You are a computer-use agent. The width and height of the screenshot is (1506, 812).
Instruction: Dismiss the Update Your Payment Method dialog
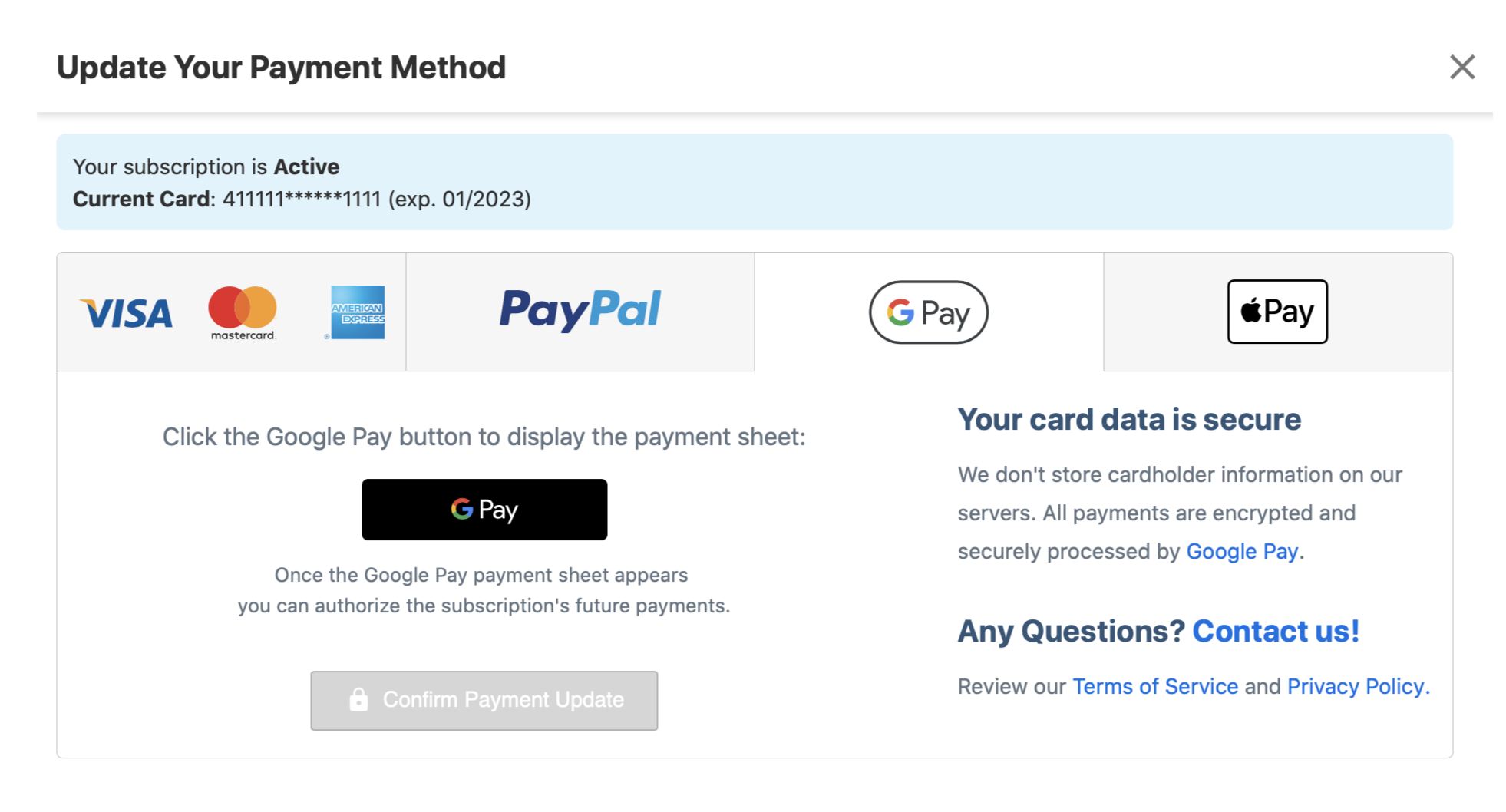pyautogui.click(x=1462, y=67)
